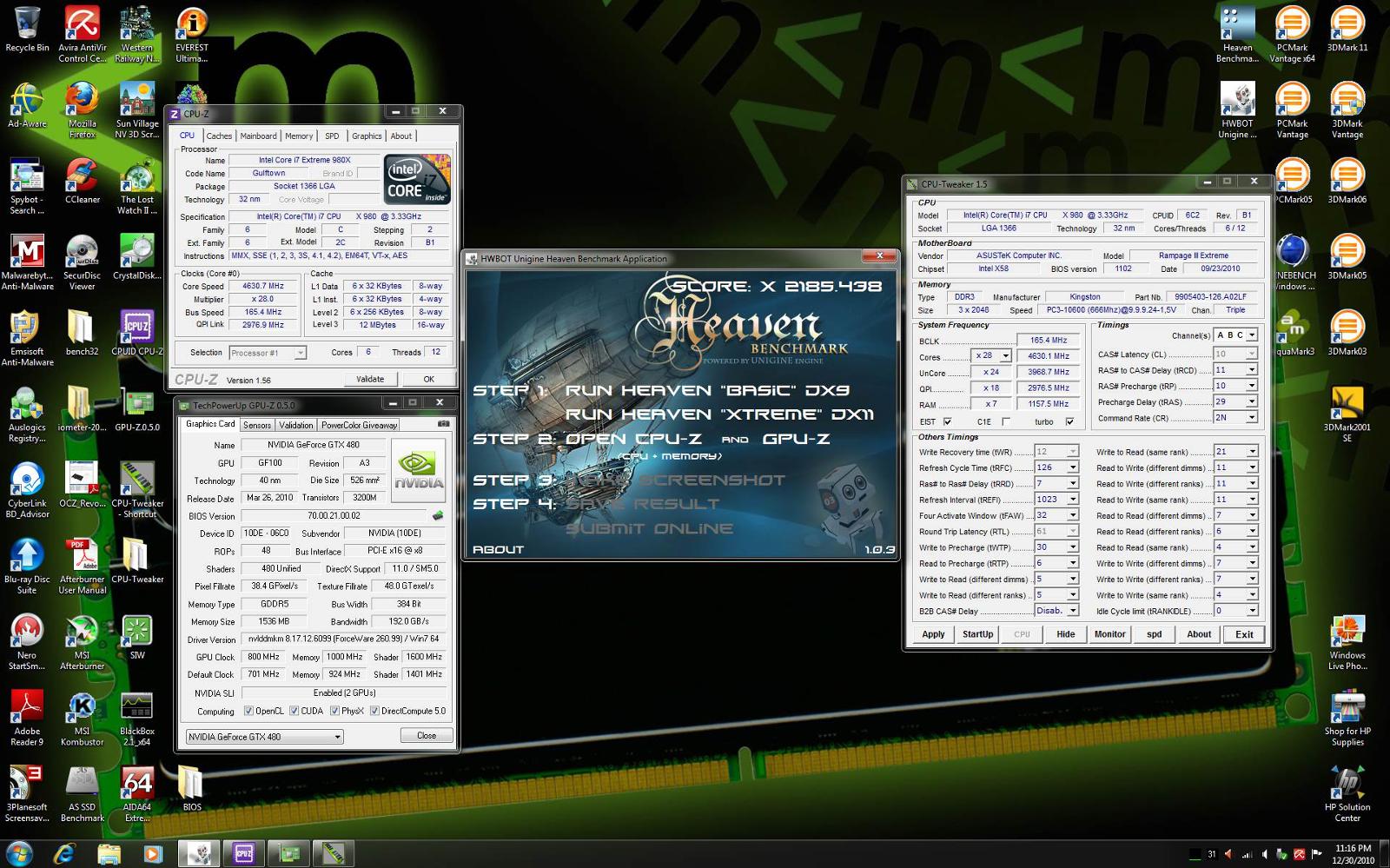Viewport: 1390px width, 868px height.
Task: Open Windows Live Photo icon
Action: 1347,643
